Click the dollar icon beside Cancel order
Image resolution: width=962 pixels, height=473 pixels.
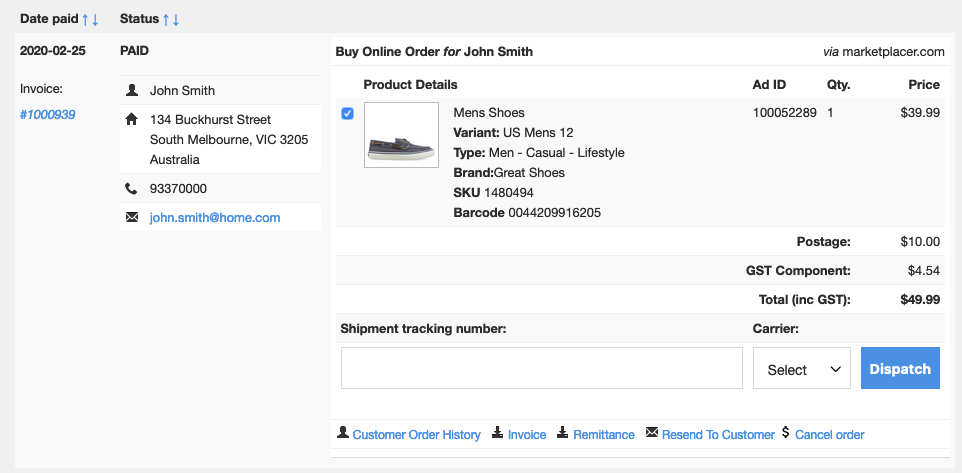786,433
